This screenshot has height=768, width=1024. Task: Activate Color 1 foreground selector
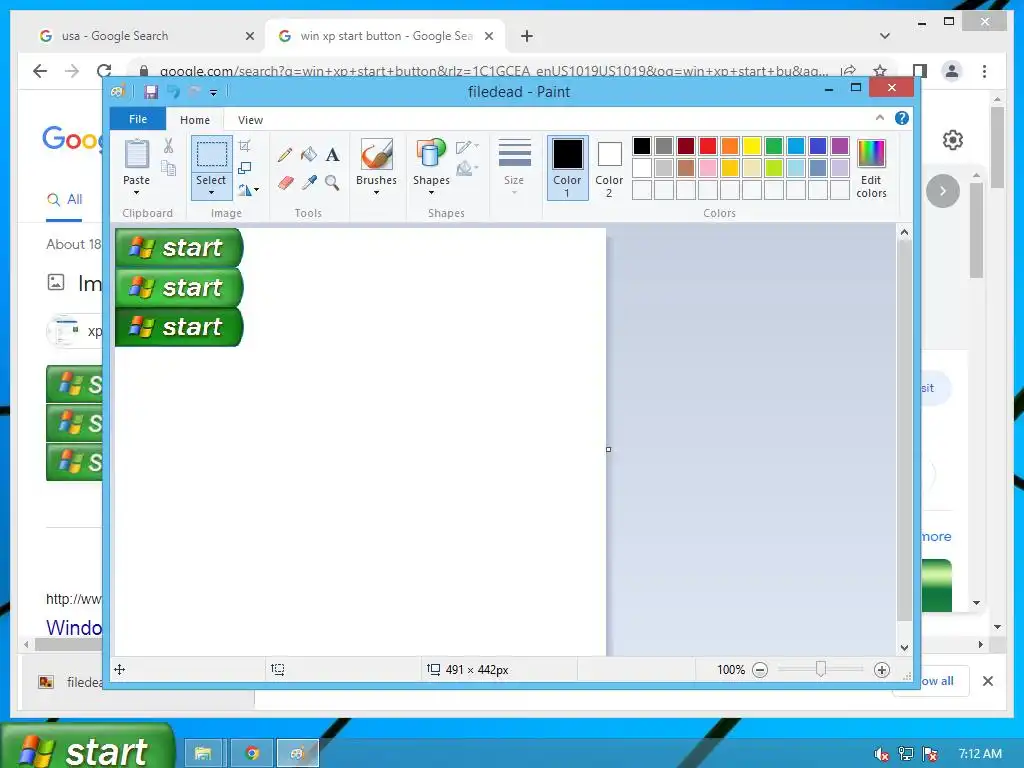(567, 168)
